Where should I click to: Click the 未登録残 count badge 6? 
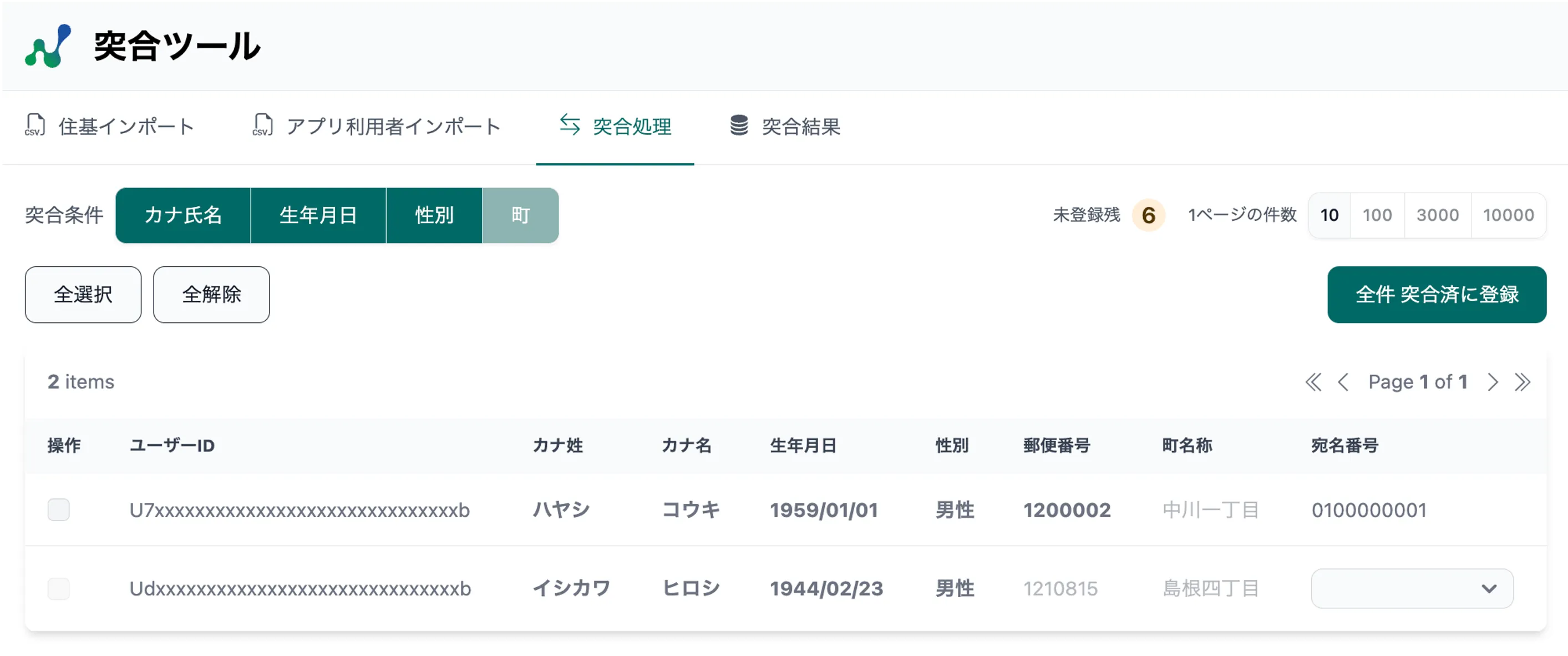[1148, 215]
